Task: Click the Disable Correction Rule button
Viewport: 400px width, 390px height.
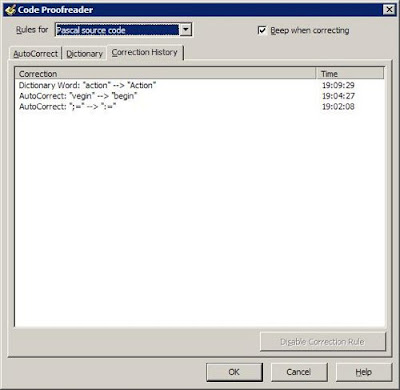Action: (x=323, y=342)
